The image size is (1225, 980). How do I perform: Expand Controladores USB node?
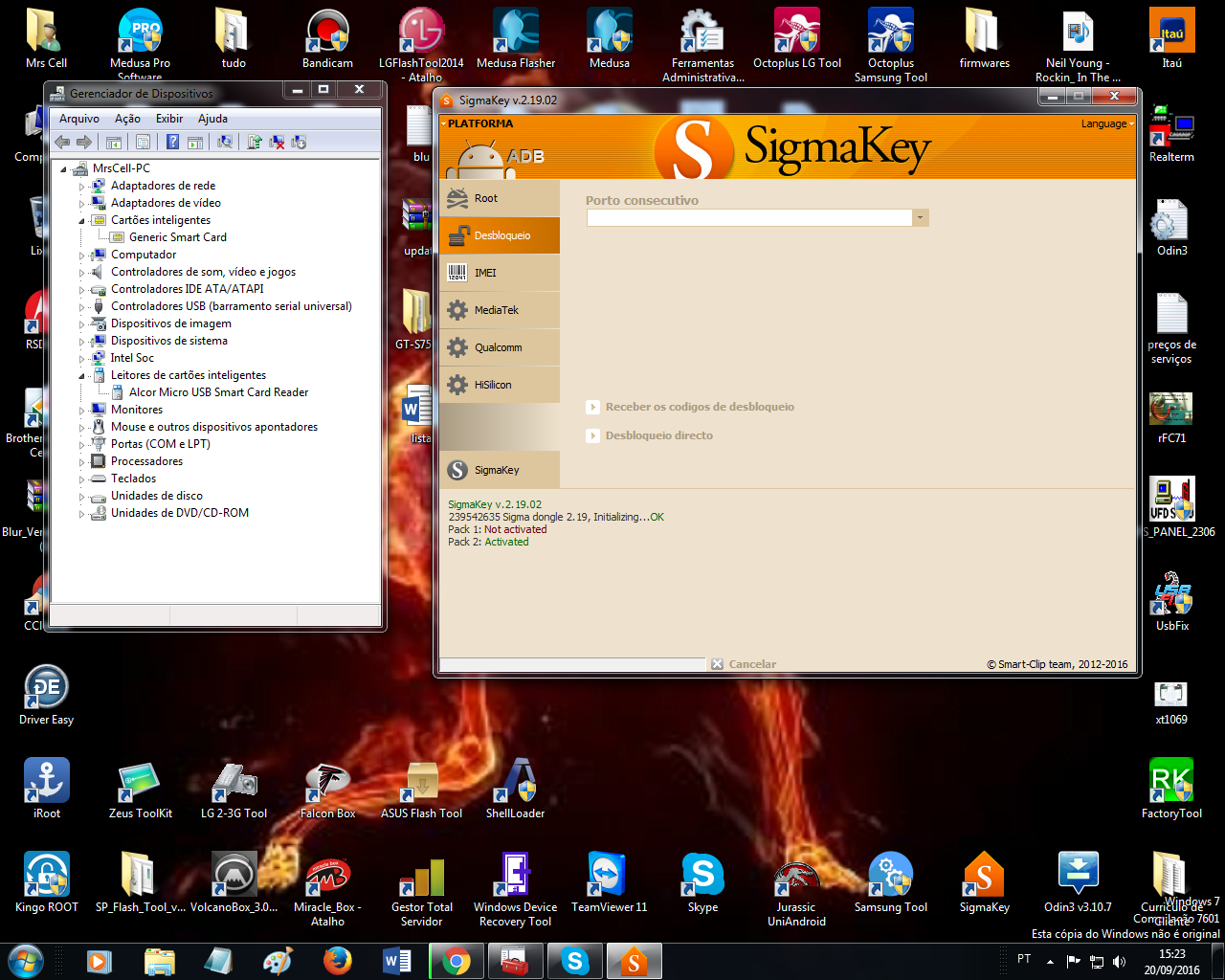click(82, 307)
